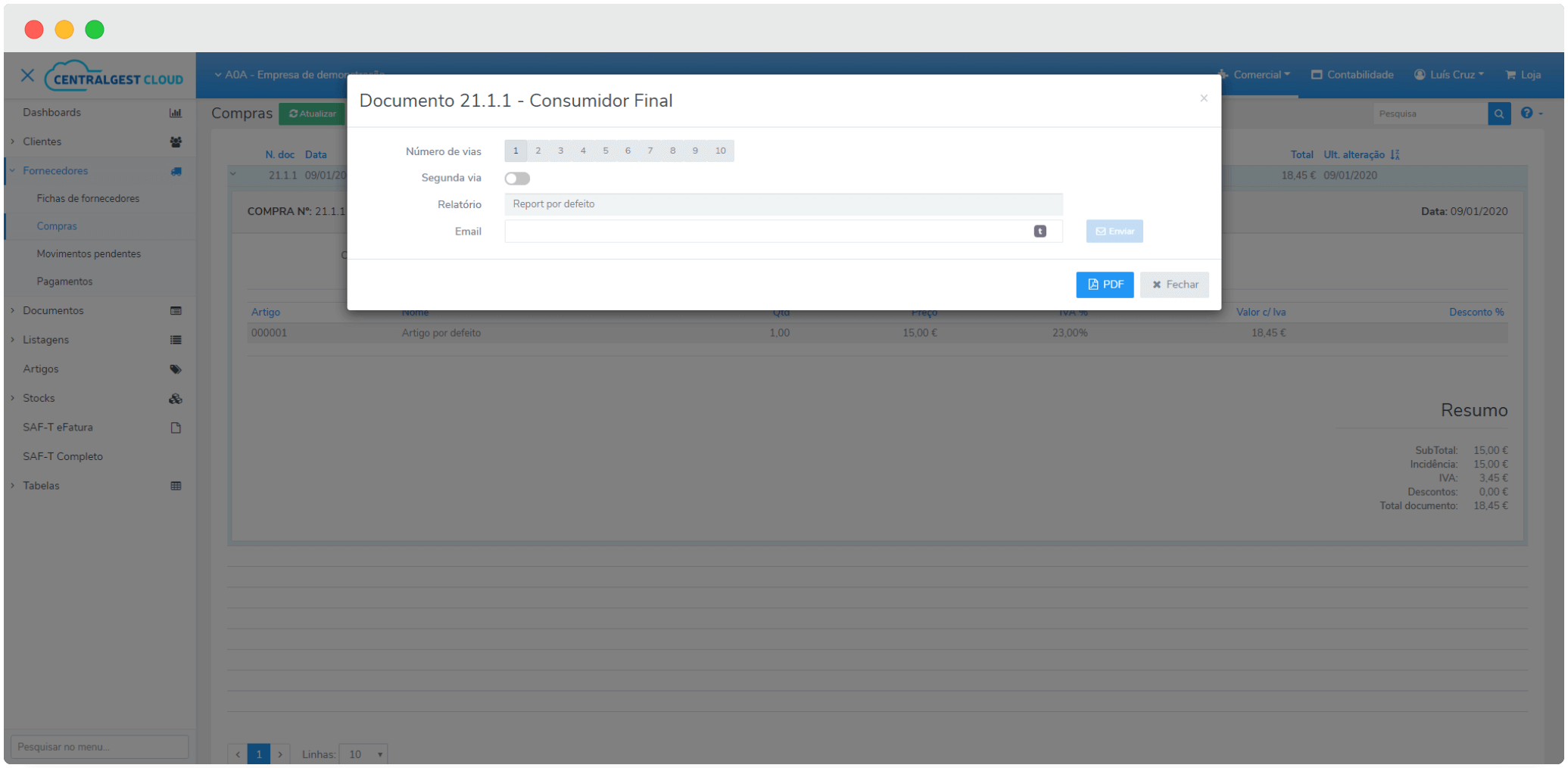Go to next page arrow
This screenshot has height=768, width=1568.
click(280, 754)
